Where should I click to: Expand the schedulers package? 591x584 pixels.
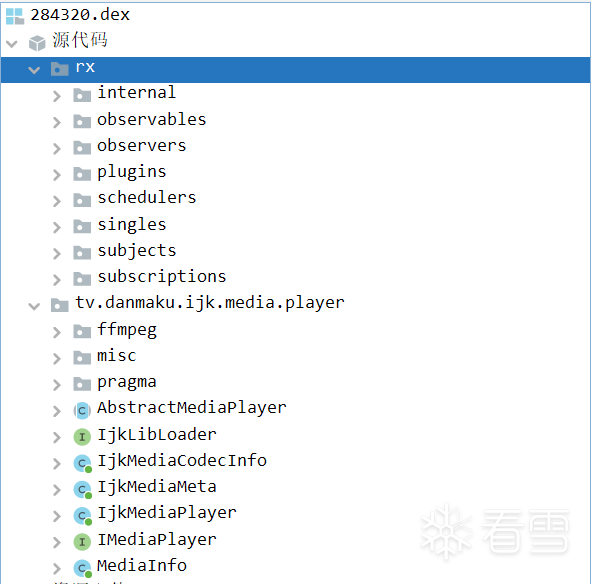point(57,201)
